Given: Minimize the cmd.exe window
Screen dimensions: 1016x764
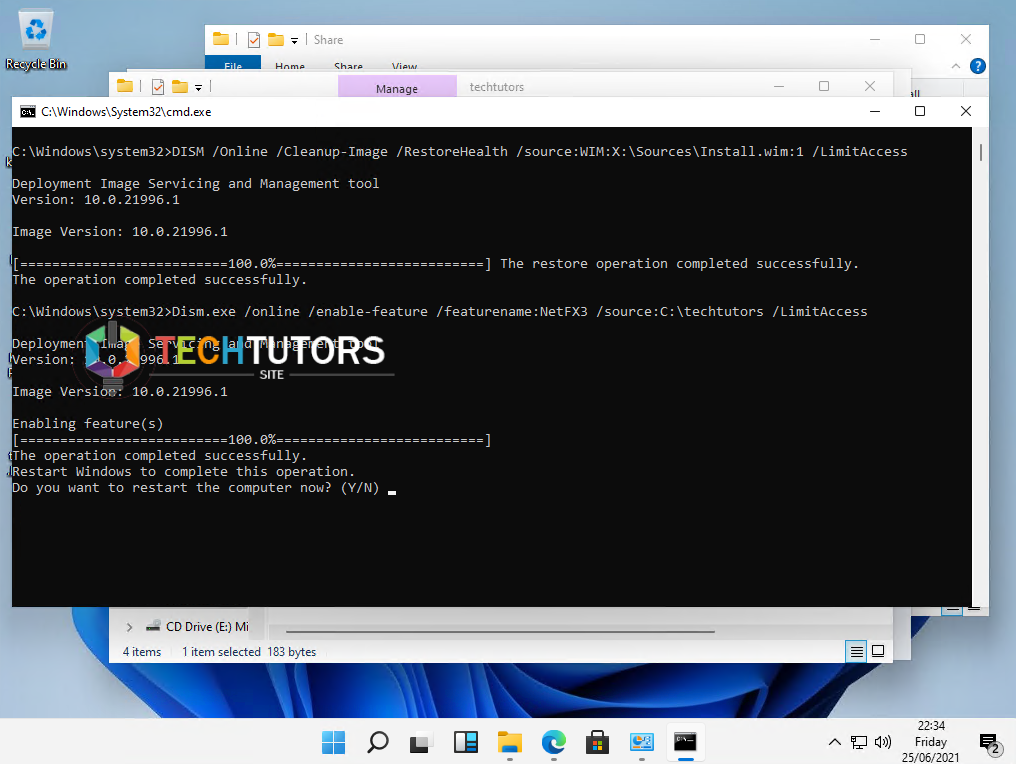Looking at the screenshot, I should pos(875,111).
